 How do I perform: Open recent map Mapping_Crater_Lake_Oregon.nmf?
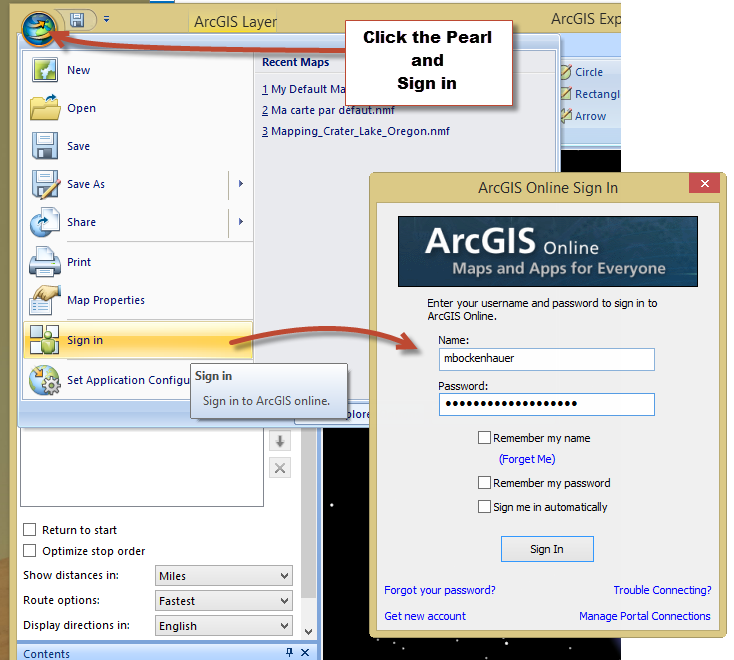pos(356,131)
